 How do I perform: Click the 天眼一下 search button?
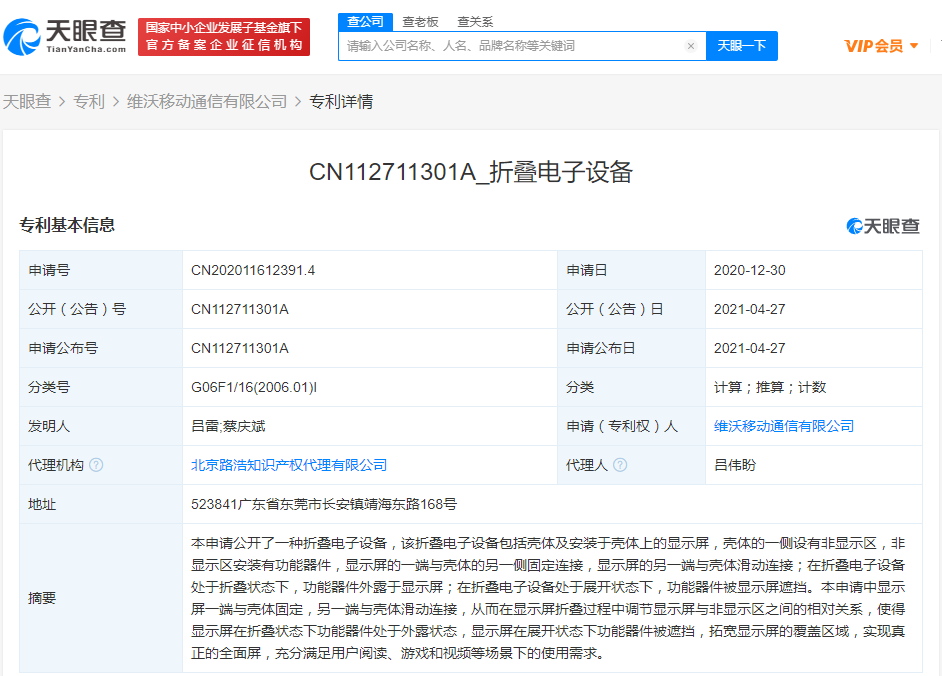(x=742, y=46)
